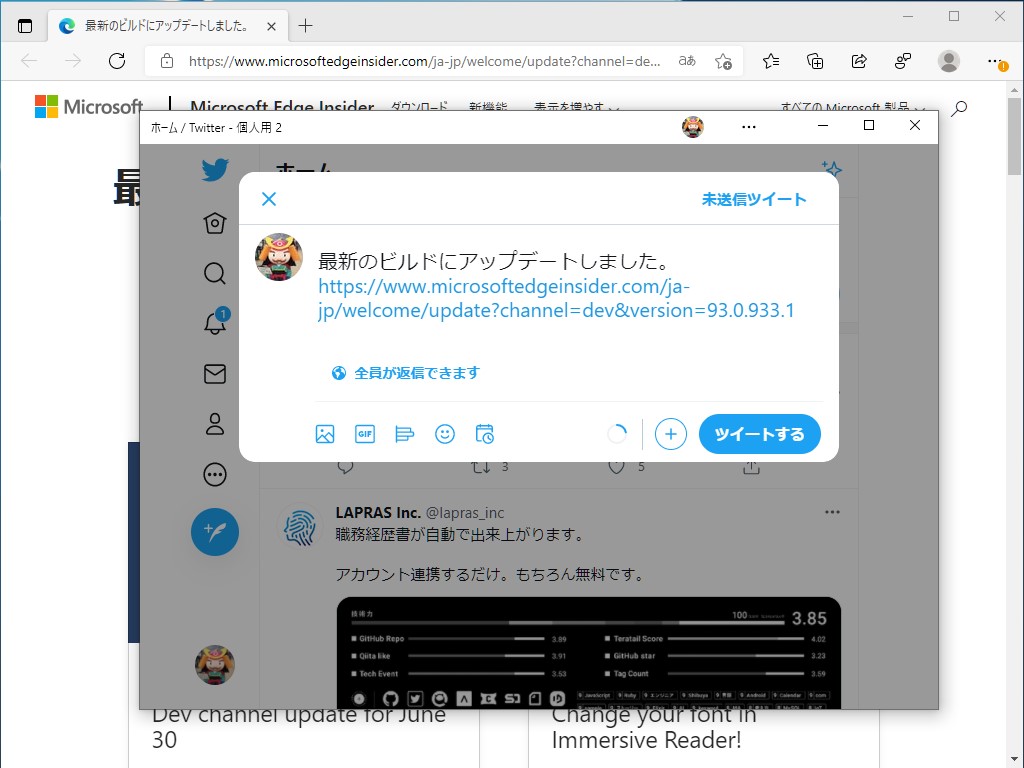Viewport: 1024px width, 768px height.
Task: Open Twitter notifications bell
Action: [x=214, y=323]
